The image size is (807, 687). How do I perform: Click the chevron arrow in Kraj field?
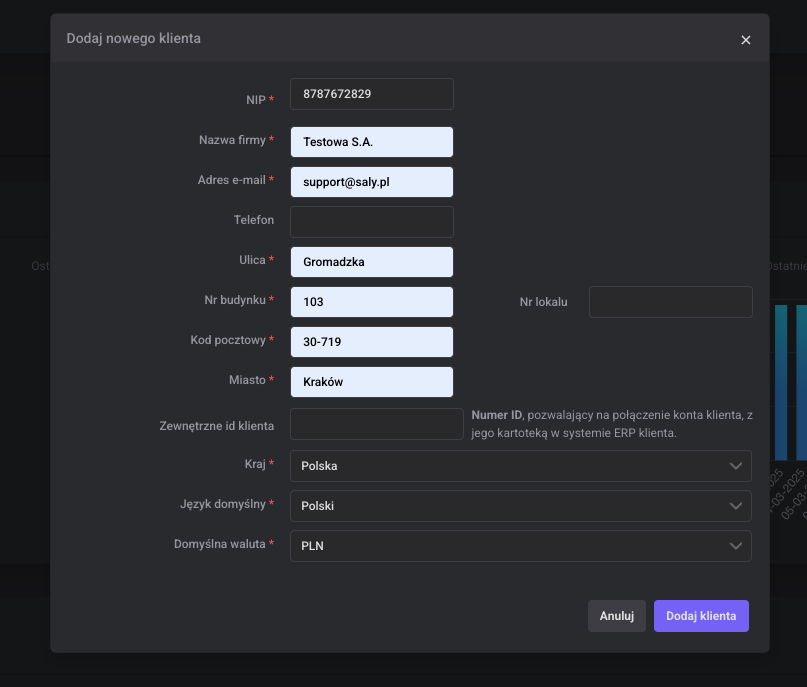coord(736,466)
